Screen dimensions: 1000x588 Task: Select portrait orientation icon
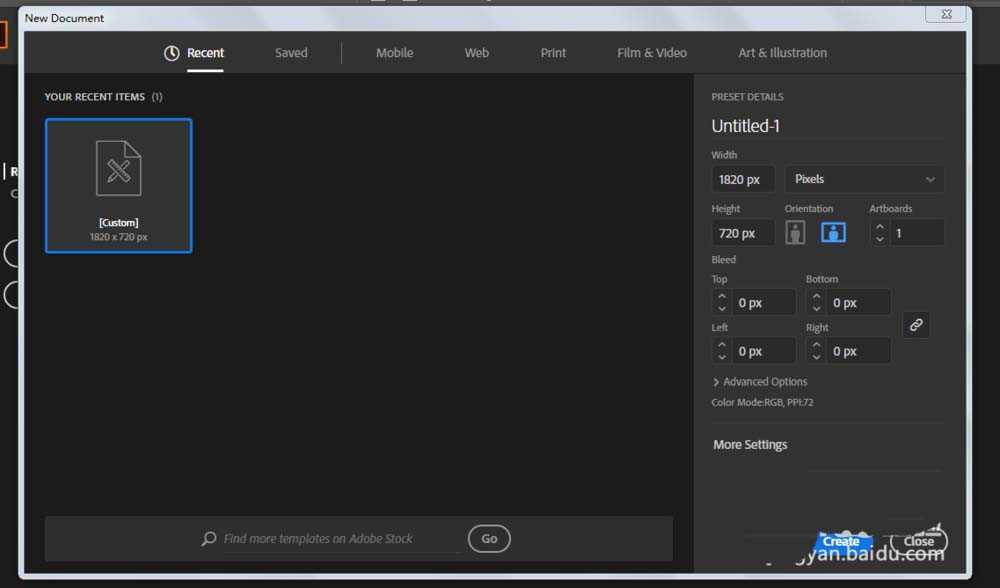[x=795, y=233]
